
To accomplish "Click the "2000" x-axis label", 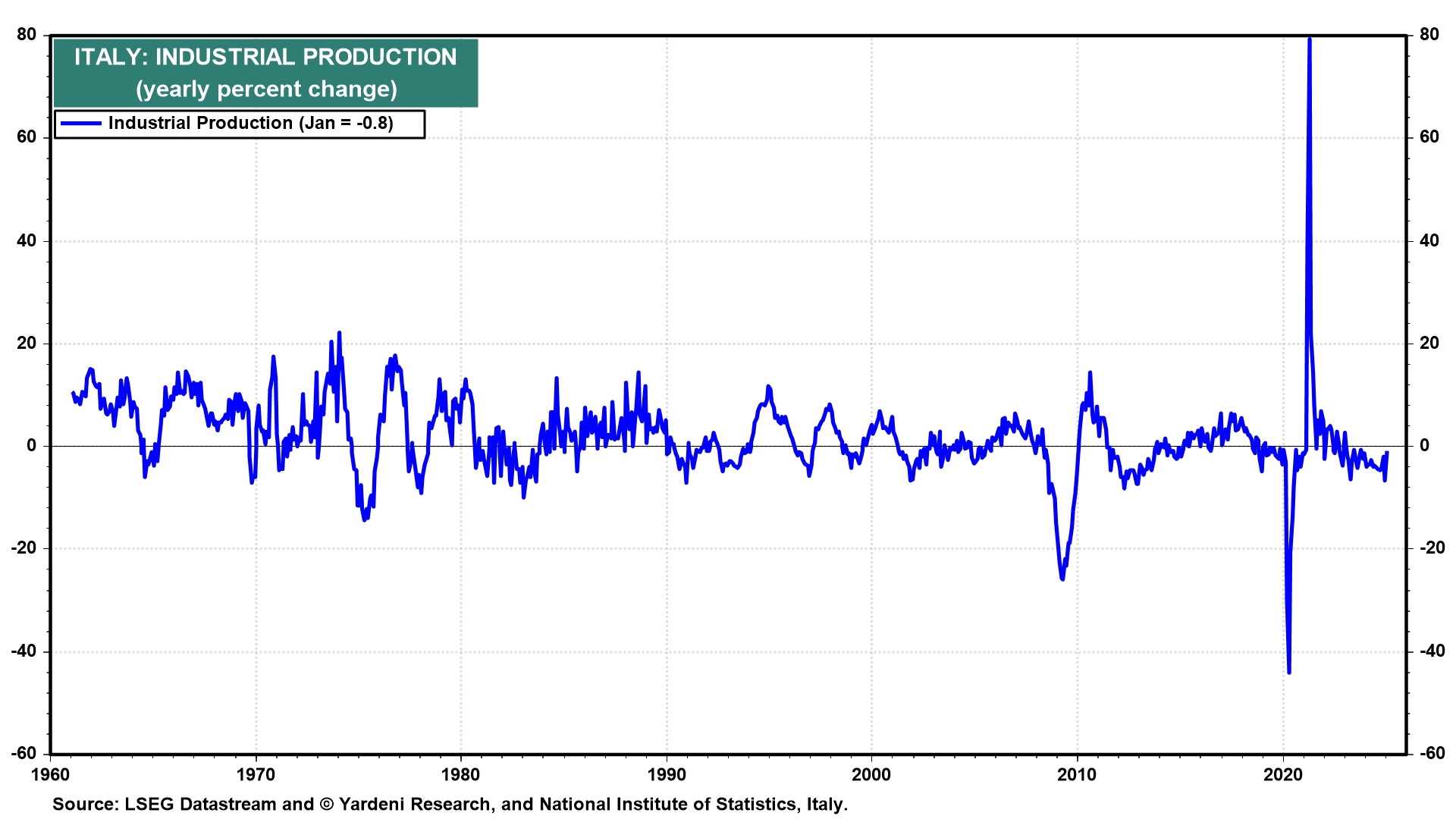I will point(871,774).
